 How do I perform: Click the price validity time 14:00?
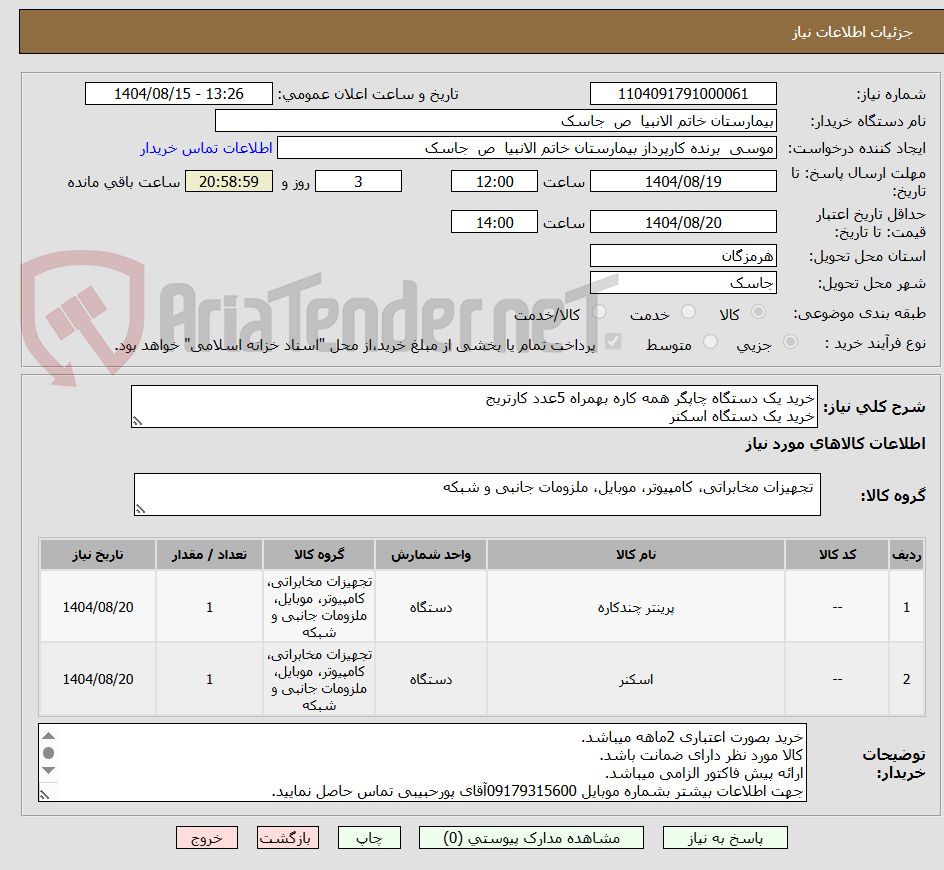pos(494,222)
